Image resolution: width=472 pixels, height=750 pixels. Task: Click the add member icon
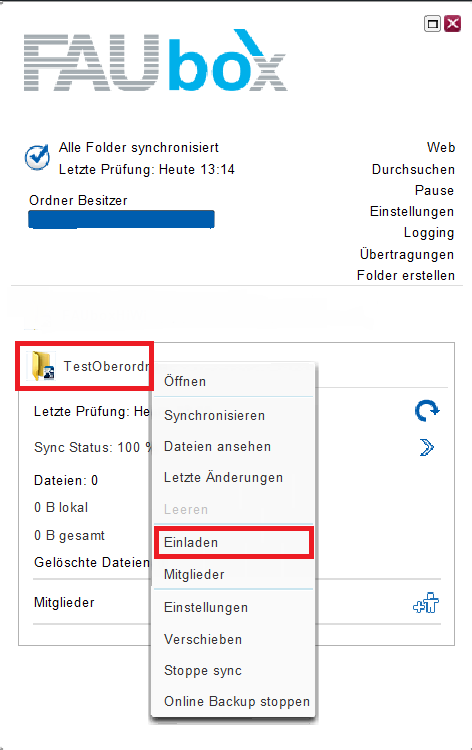pos(426,603)
